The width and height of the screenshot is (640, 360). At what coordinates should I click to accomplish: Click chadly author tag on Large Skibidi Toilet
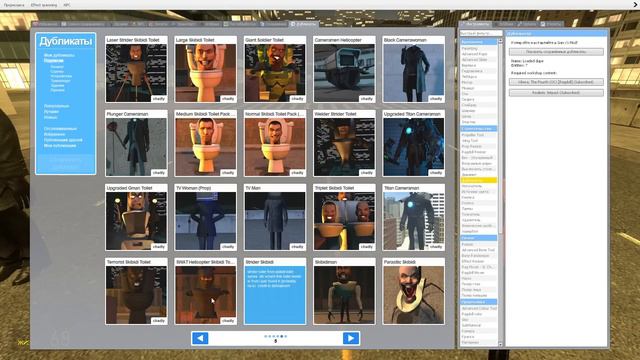(228, 99)
